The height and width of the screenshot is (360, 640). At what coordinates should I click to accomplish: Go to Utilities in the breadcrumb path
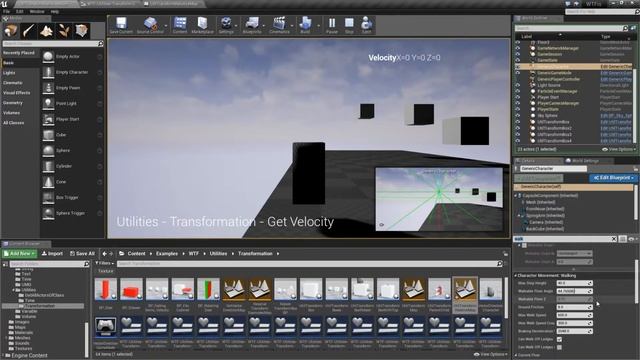[x=218, y=253]
